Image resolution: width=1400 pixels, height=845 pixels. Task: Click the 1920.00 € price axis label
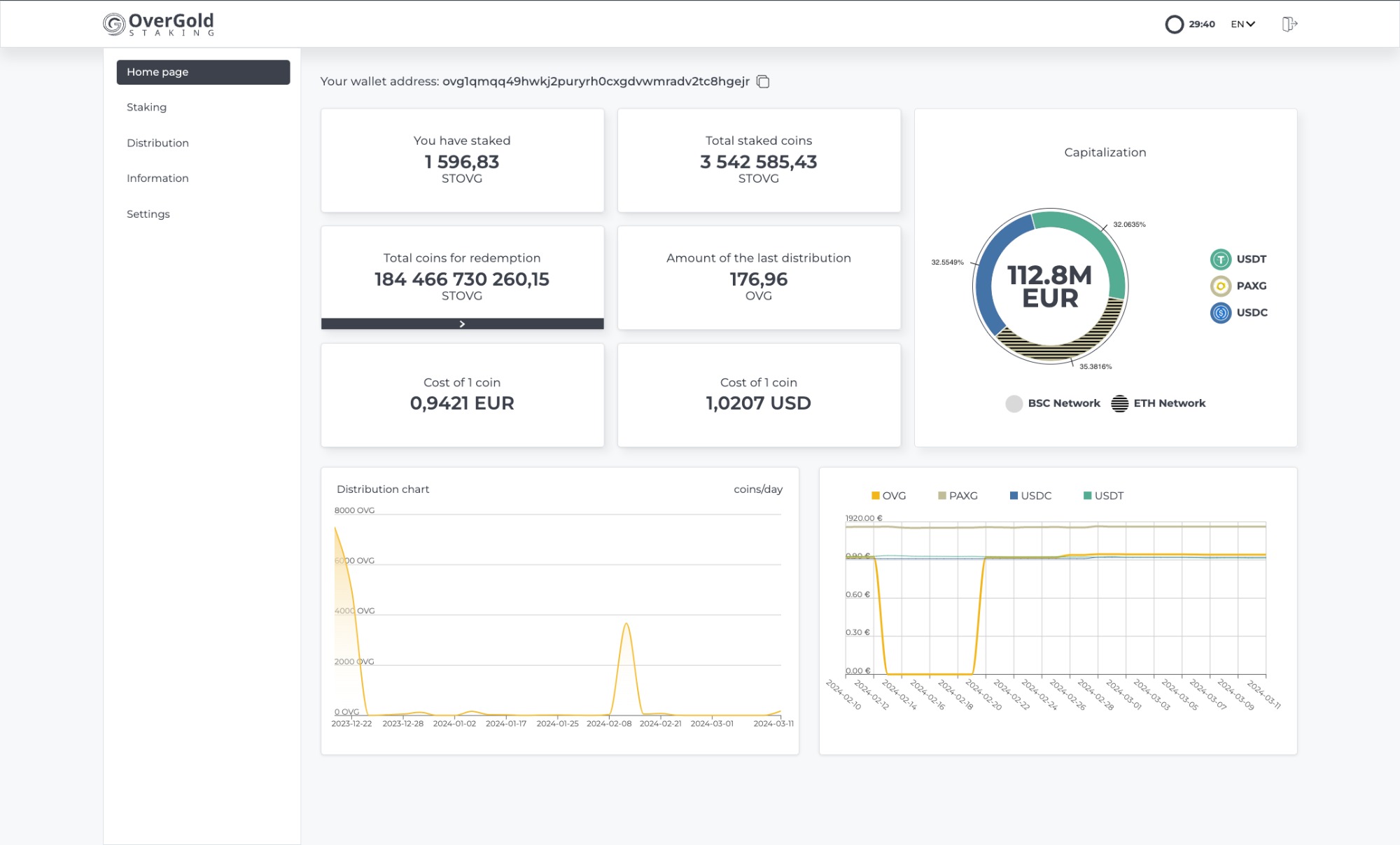click(x=864, y=518)
